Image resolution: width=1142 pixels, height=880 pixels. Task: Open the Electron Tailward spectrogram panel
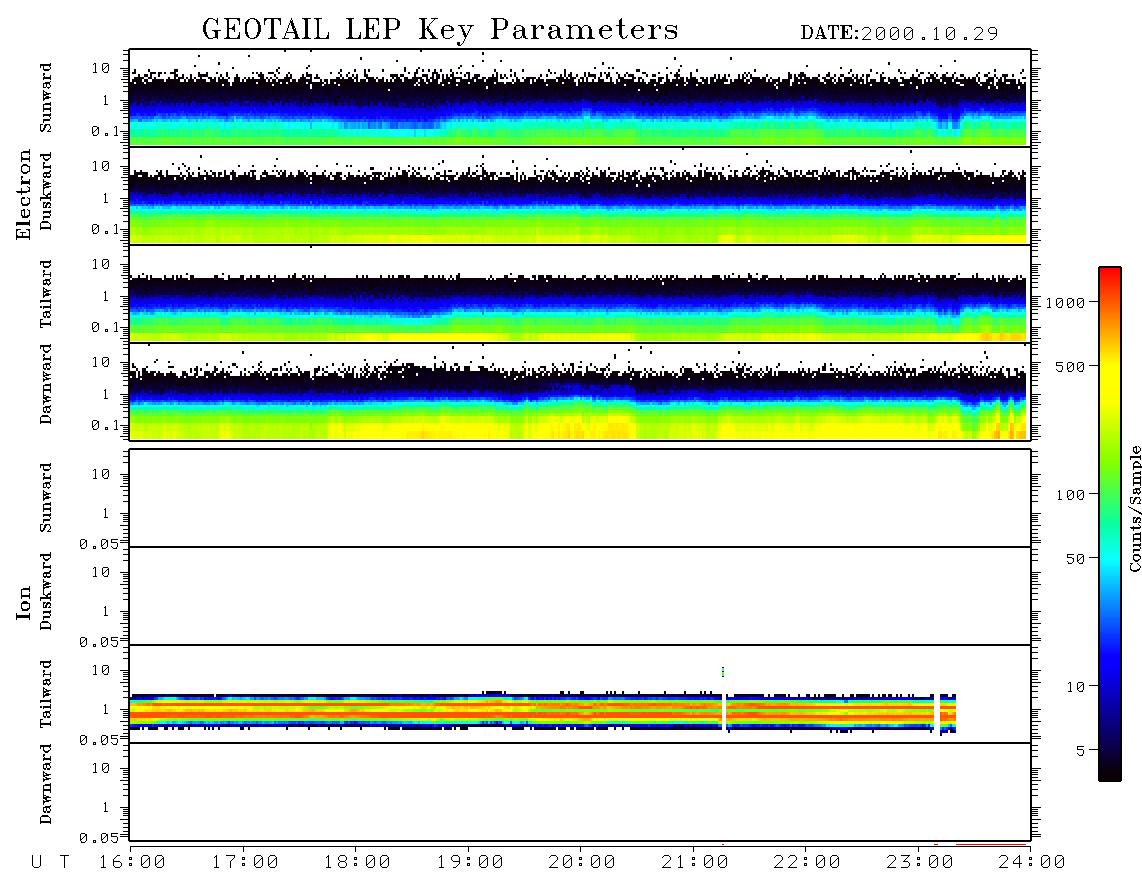(580, 294)
